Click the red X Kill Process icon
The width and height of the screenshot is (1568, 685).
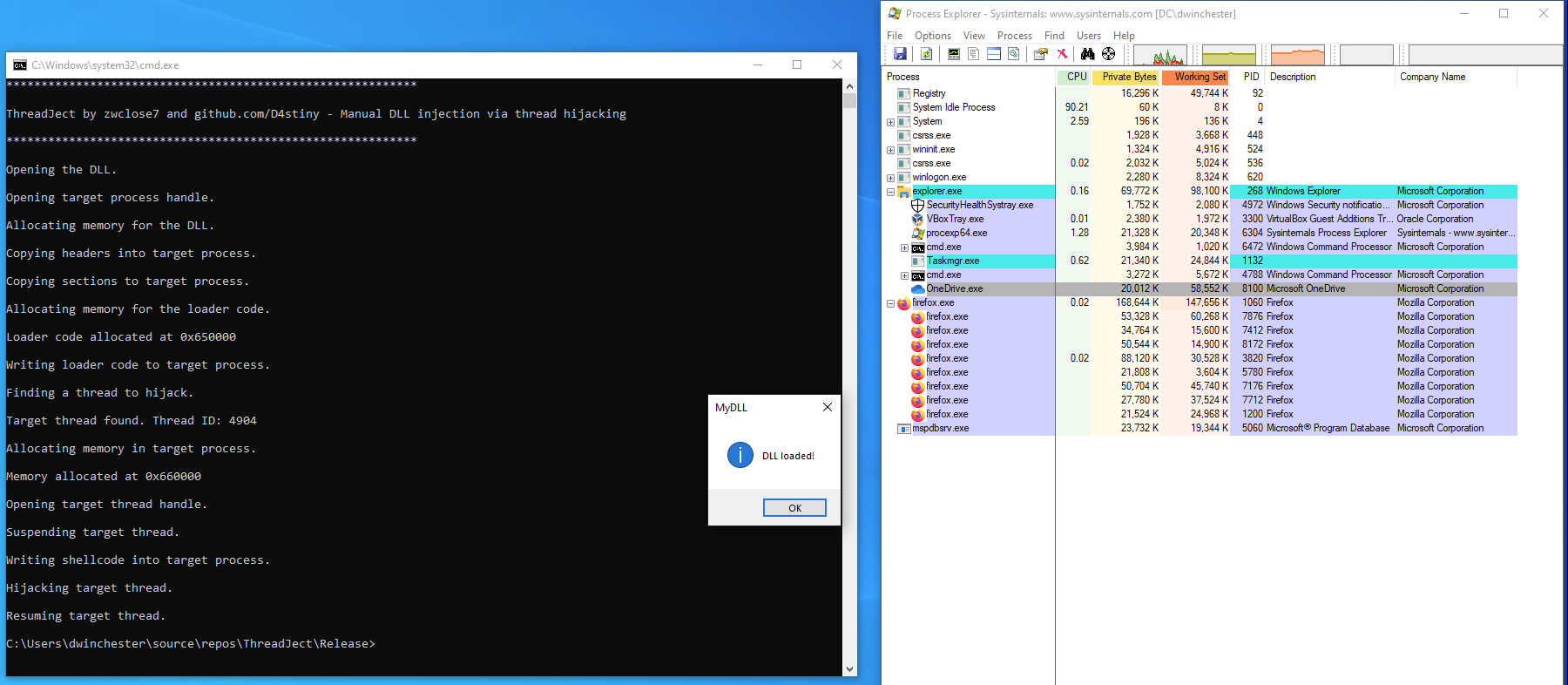[1062, 54]
